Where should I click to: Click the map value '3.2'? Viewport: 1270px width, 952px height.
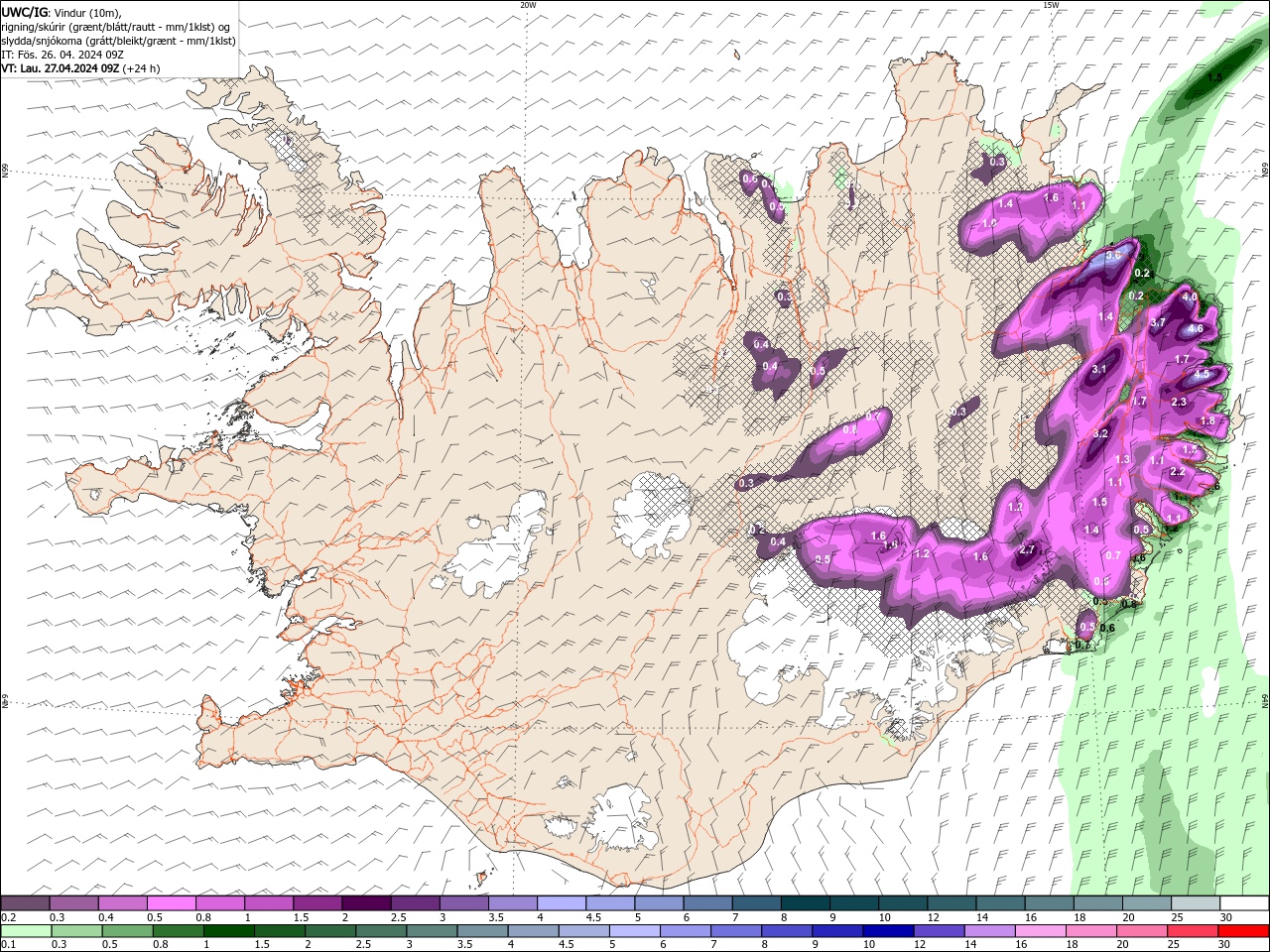[x=1100, y=433]
